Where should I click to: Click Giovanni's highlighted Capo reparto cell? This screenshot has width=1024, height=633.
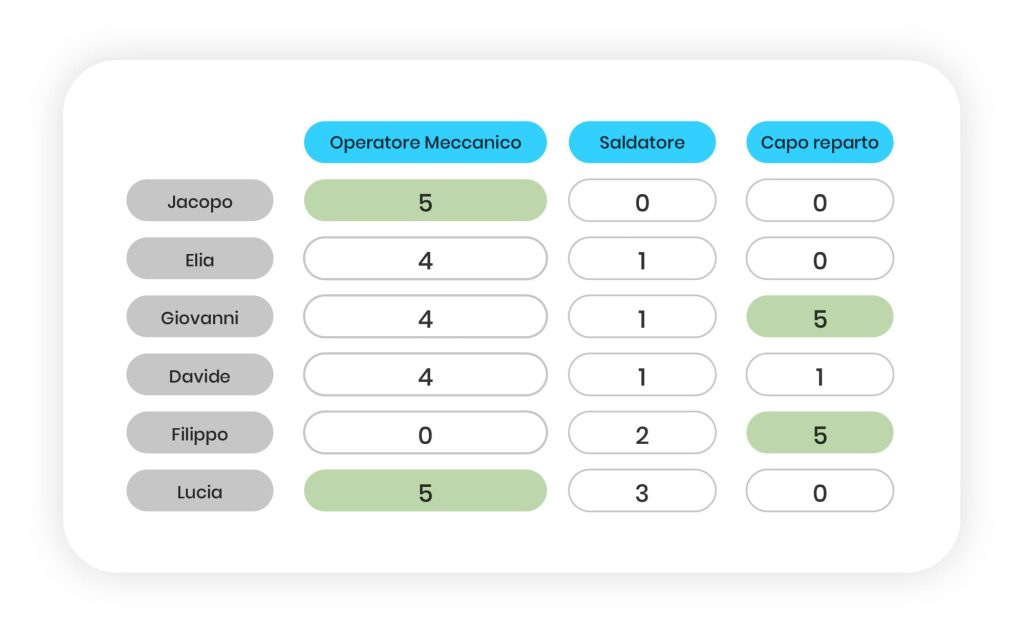(x=819, y=317)
